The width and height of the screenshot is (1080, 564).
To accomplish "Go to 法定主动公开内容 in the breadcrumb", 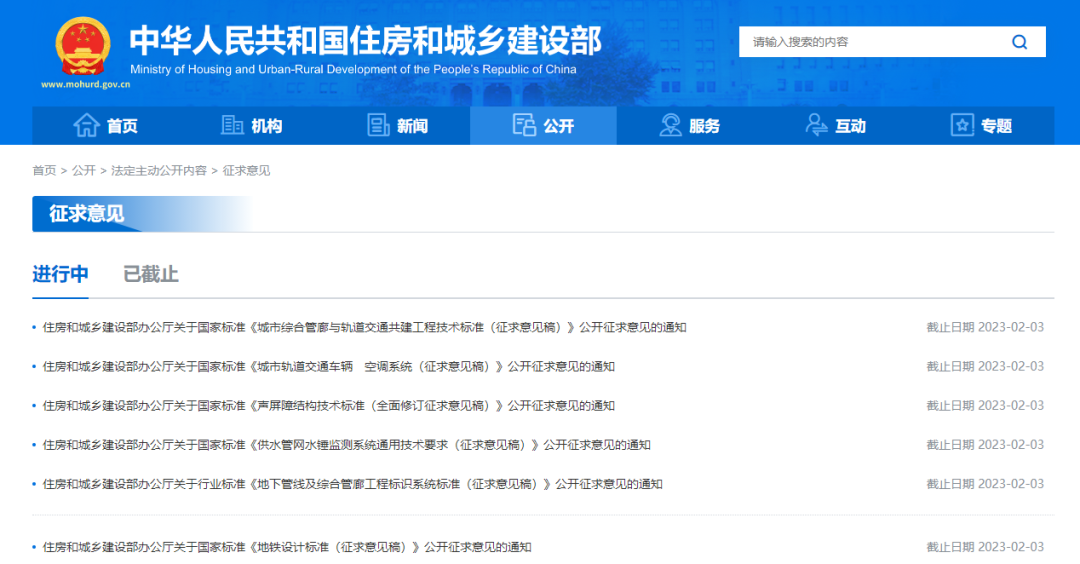I will coord(159,170).
